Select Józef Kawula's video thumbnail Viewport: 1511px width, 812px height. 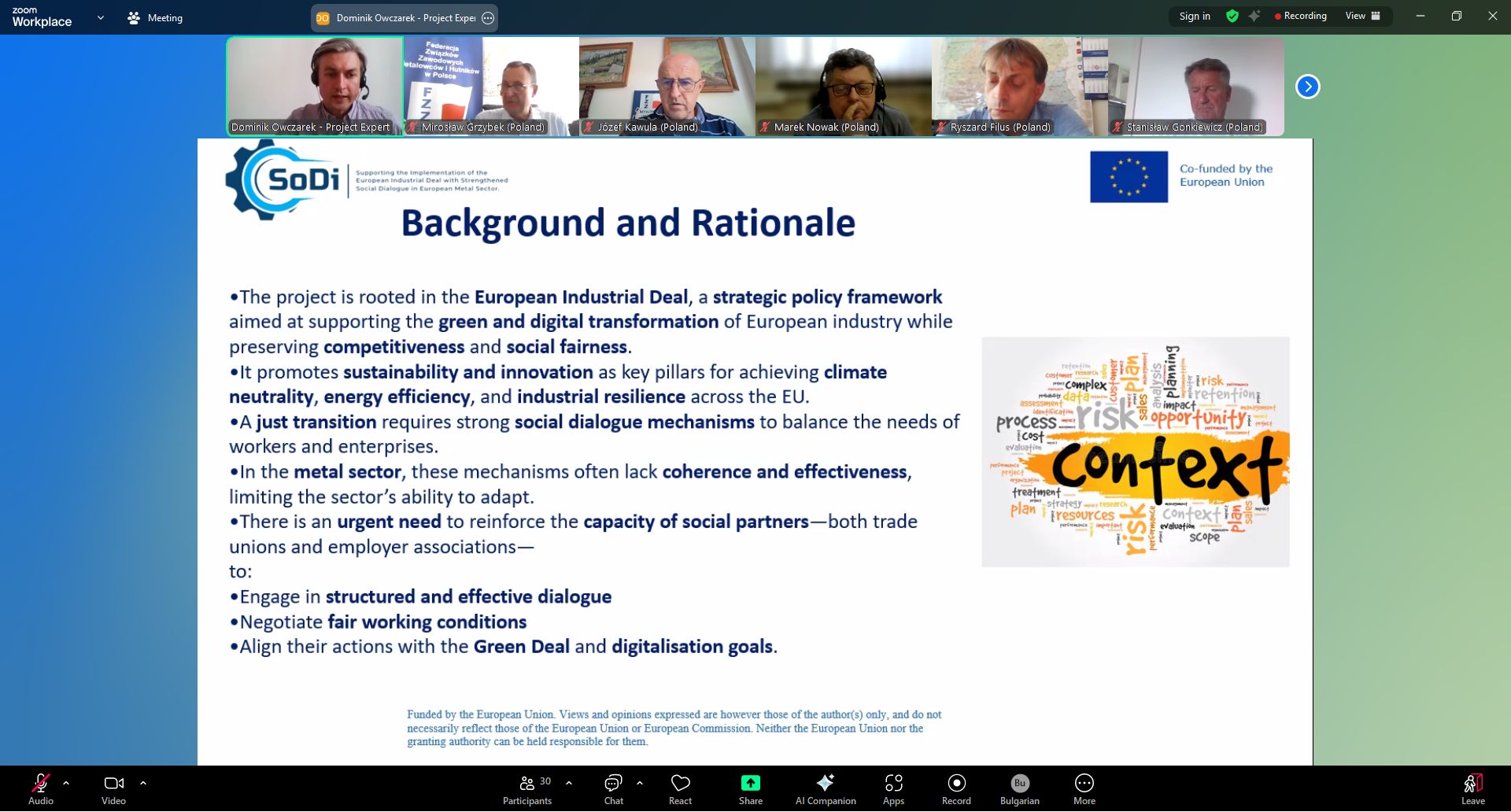click(667, 87)
